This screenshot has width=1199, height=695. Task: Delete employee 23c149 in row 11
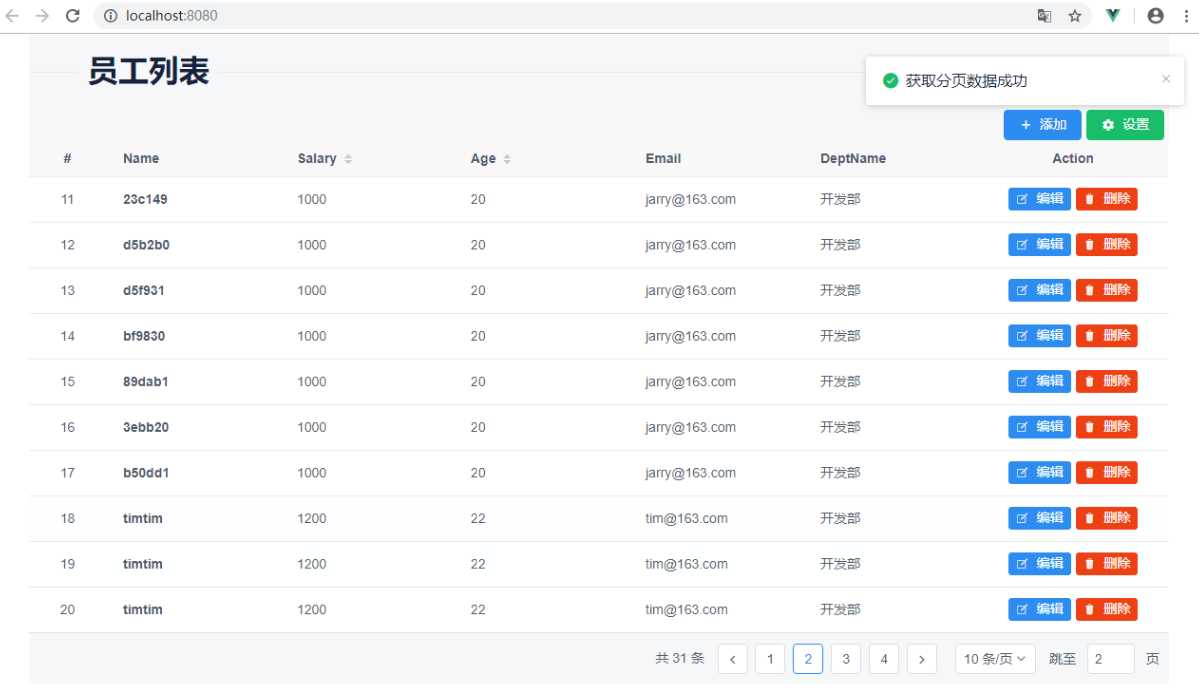click(x=1106, y=199)
